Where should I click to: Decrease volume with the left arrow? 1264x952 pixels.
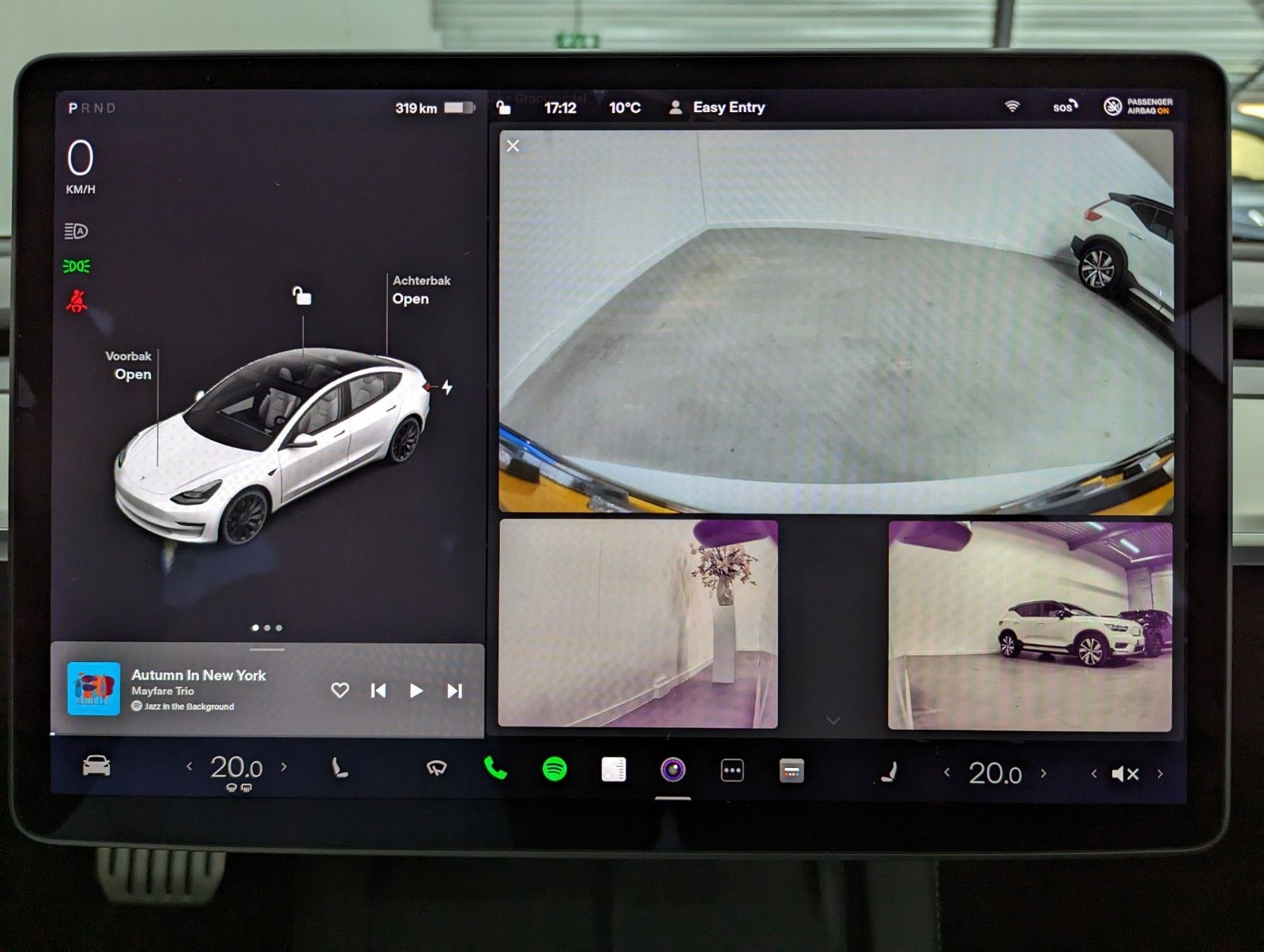click(x=1094, y=774)
